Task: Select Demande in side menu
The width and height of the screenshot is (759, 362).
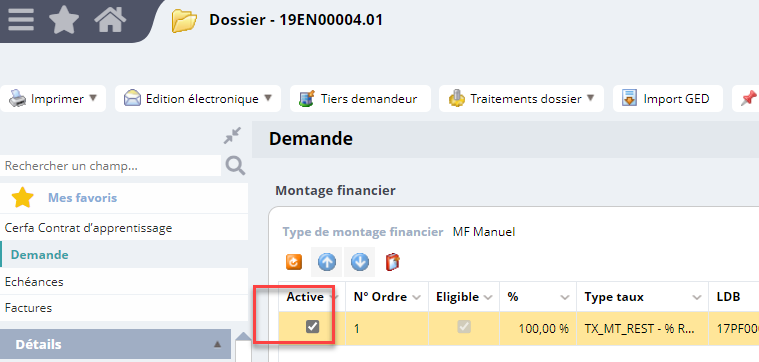Action: click(124, 255)
